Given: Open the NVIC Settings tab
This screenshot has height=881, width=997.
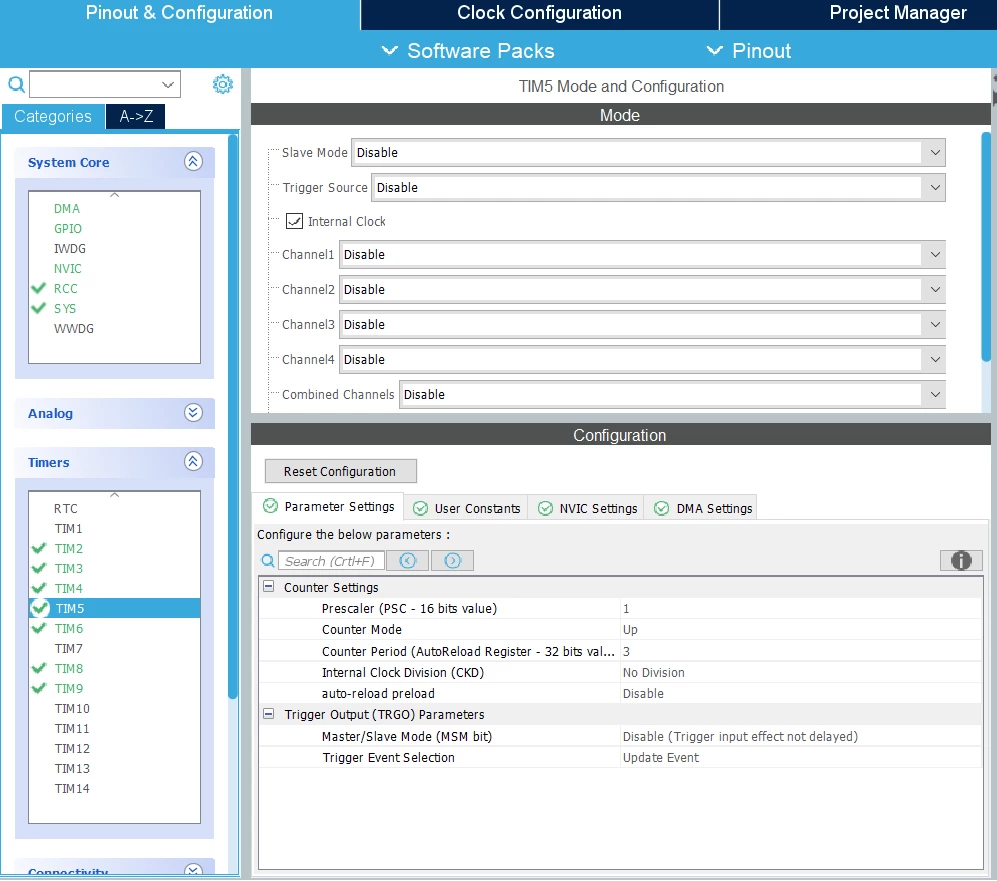Looking at the screenshot, I should [588, 508].
